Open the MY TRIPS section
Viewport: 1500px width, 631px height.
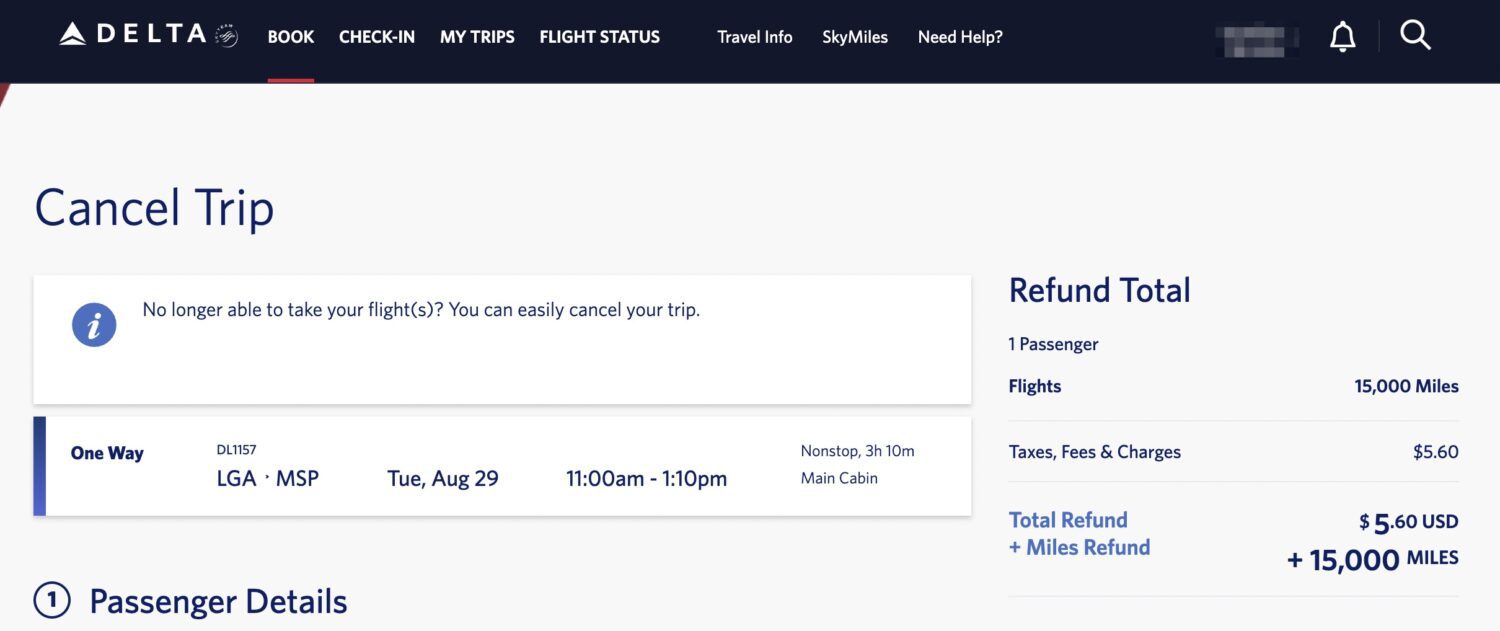pyautogui.click(x=477, y=37)
